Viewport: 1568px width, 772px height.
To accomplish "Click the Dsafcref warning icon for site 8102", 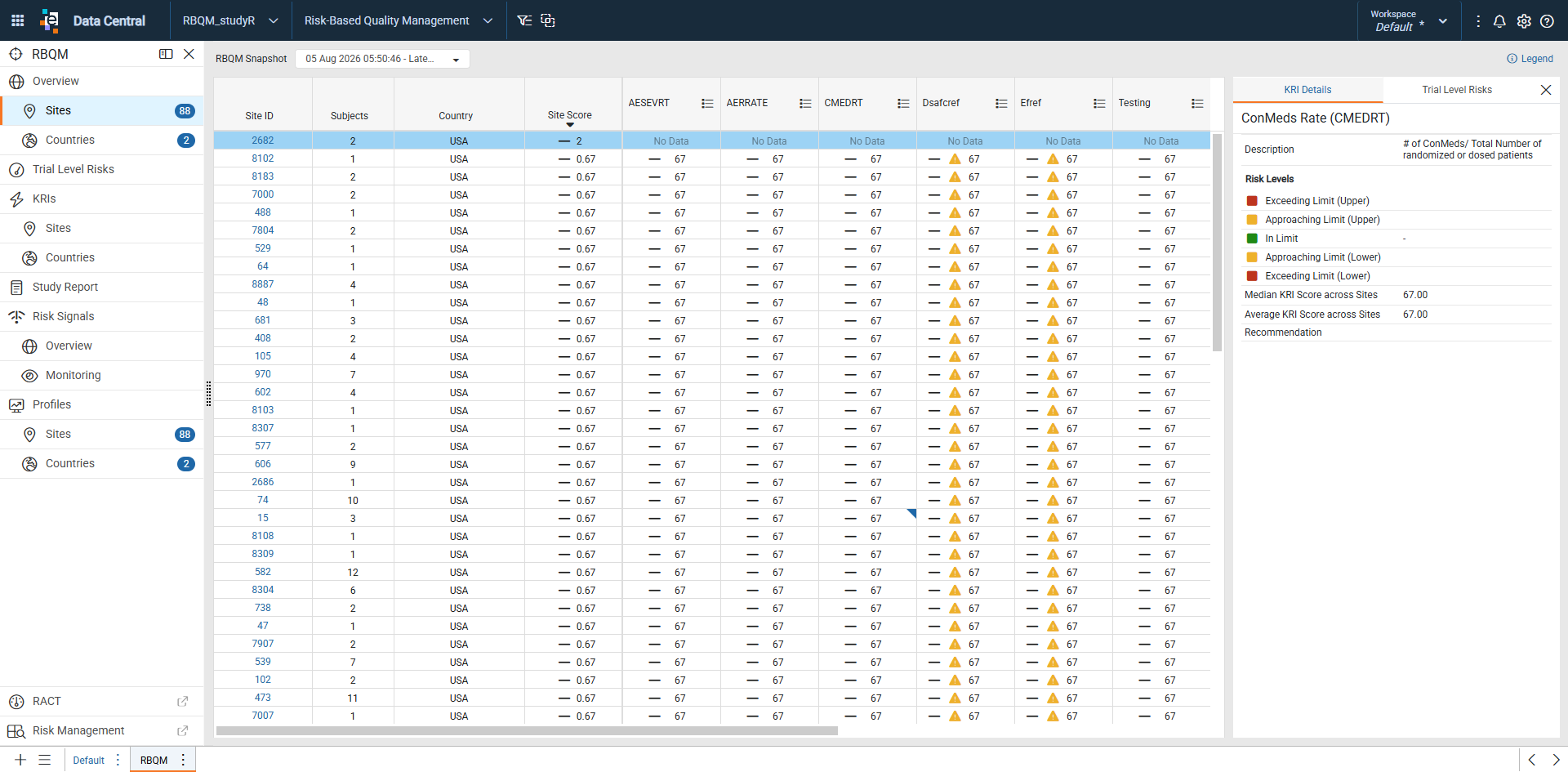I will [955, 159].
